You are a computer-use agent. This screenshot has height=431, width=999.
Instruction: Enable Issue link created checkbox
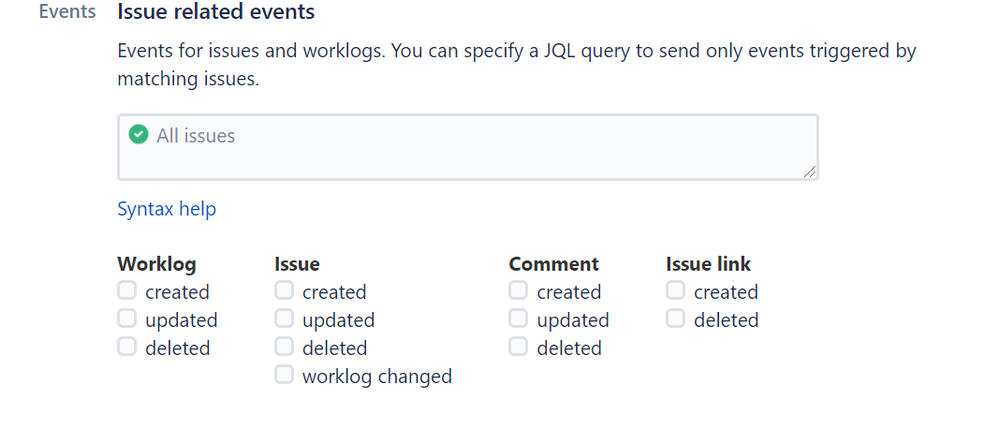pos(675,291)
